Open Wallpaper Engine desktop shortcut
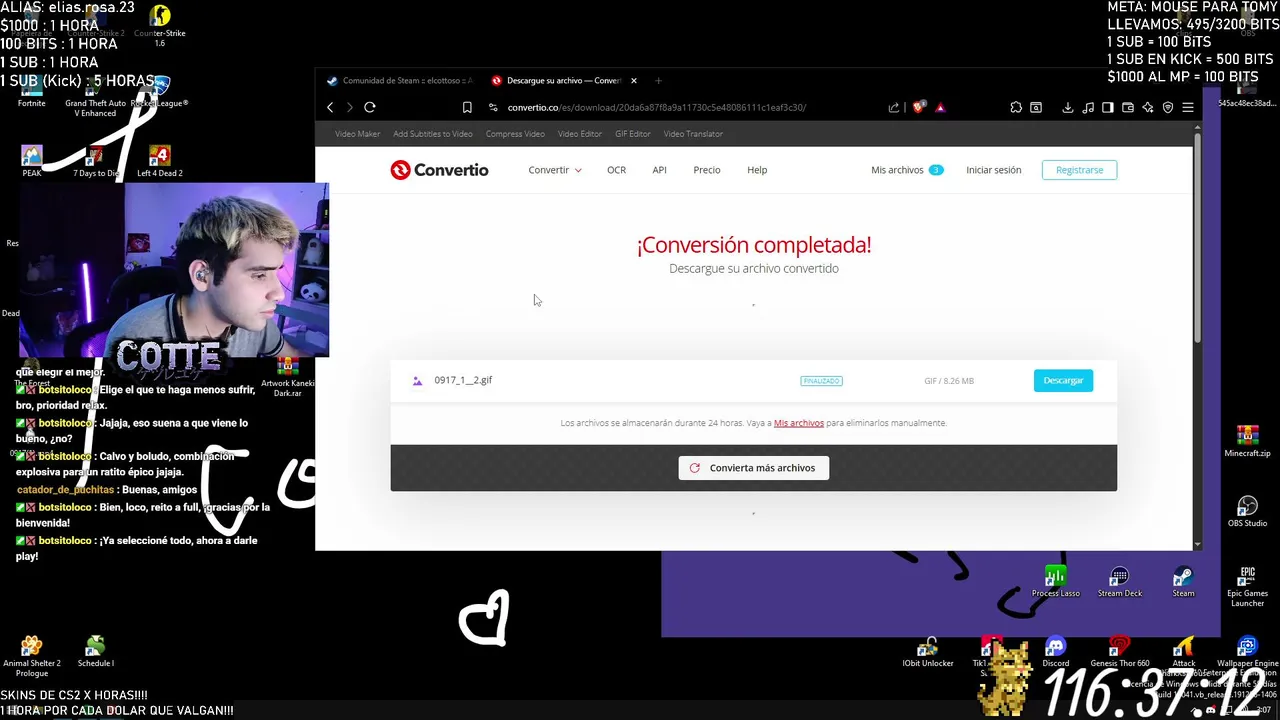The height and width of the screenshot is (720, 1280). click(x=1247, y=652)
